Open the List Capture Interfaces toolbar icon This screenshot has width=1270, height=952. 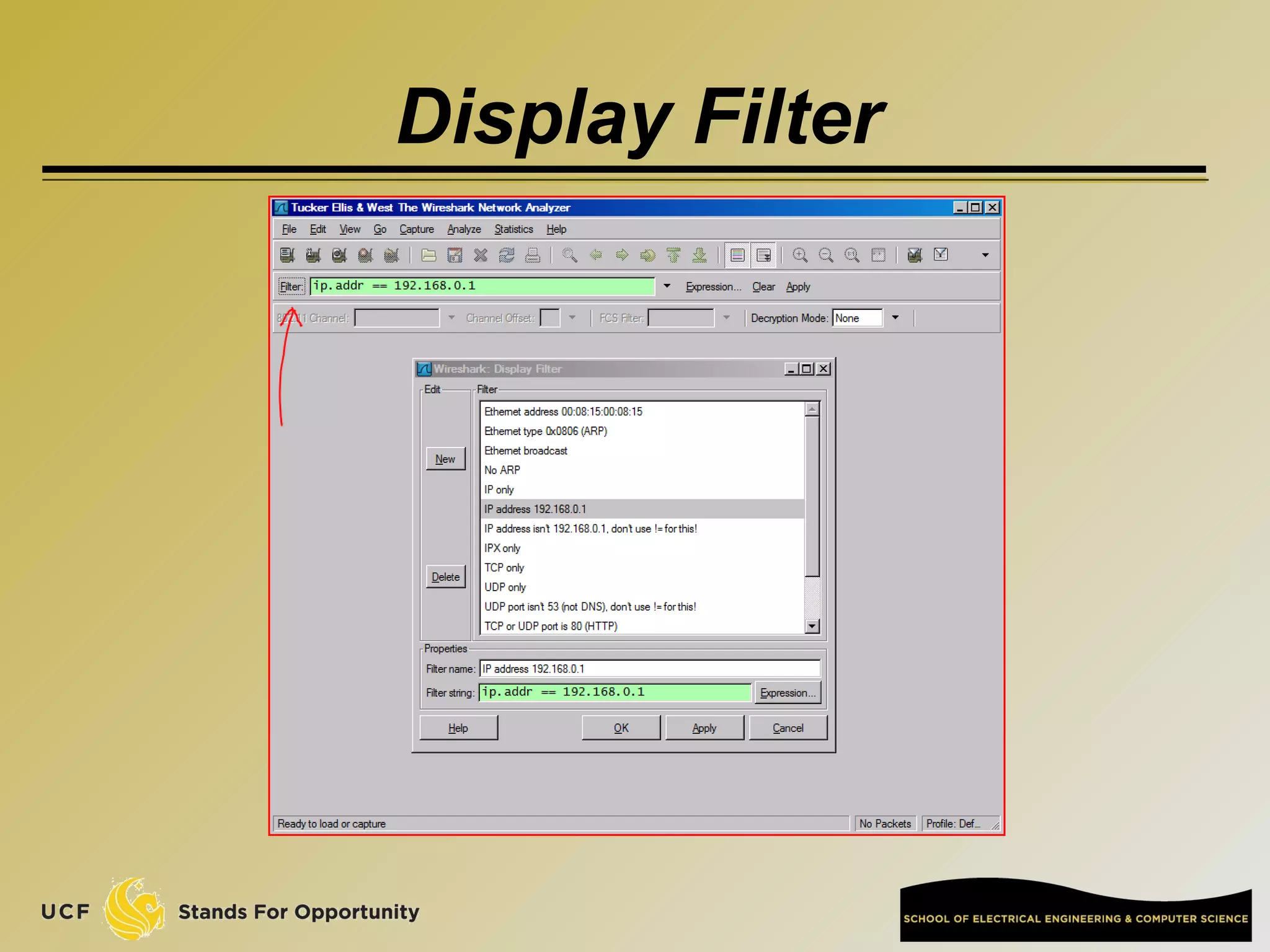click(x=287, y=255)
